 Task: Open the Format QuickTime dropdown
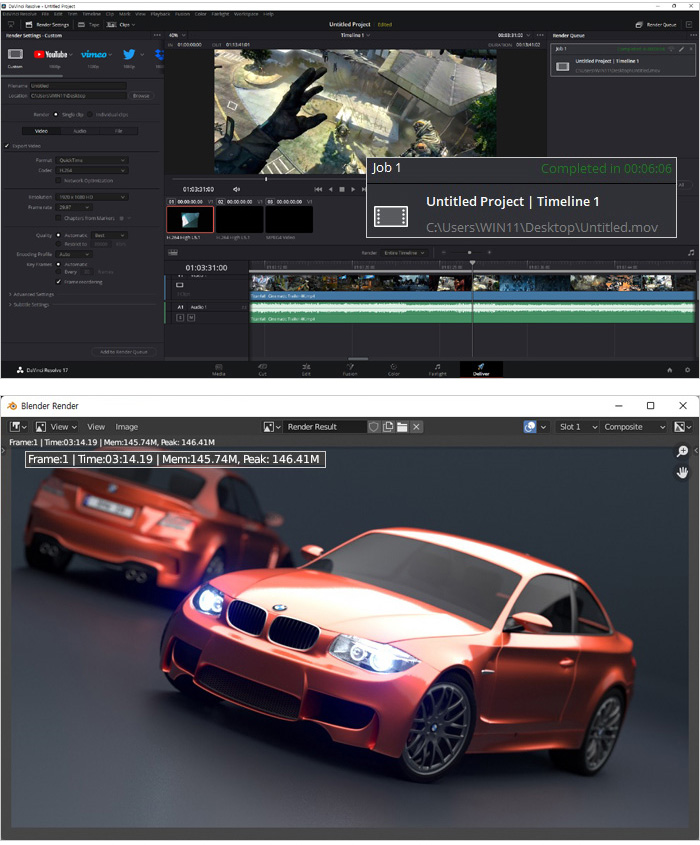(92, 160)
